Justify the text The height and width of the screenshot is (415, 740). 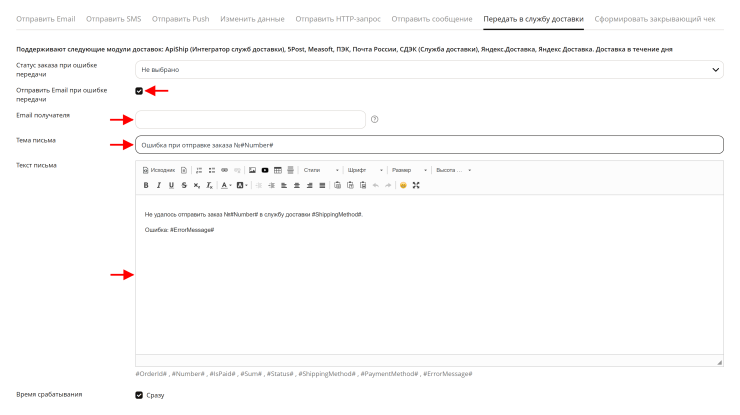[322, 185]
